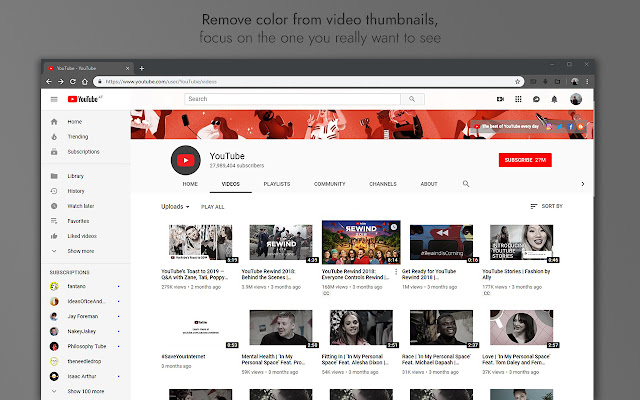Open Subscriptions in the sidebar
This screenshot has width=640, height=400.
point(86,152)
